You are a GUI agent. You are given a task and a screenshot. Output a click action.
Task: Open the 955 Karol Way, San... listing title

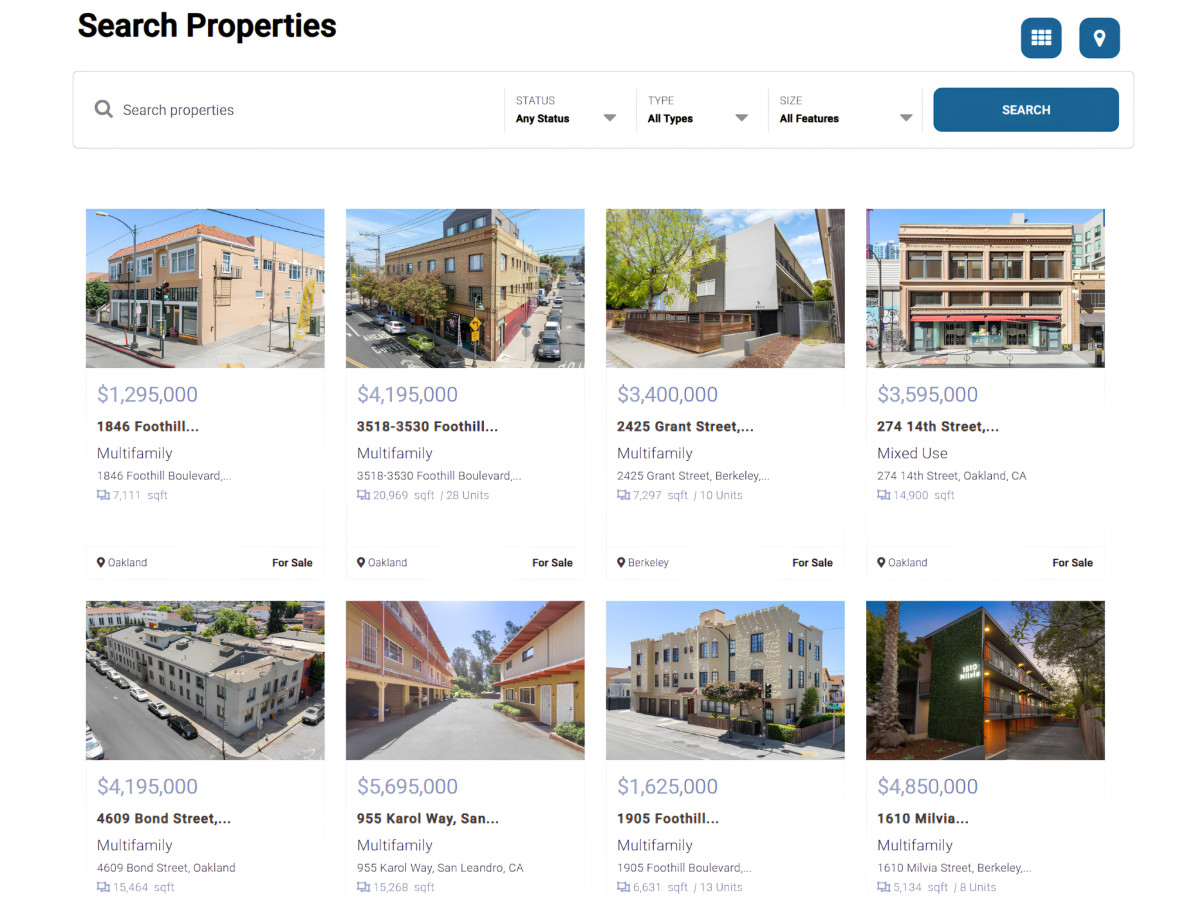pos(428,818)
